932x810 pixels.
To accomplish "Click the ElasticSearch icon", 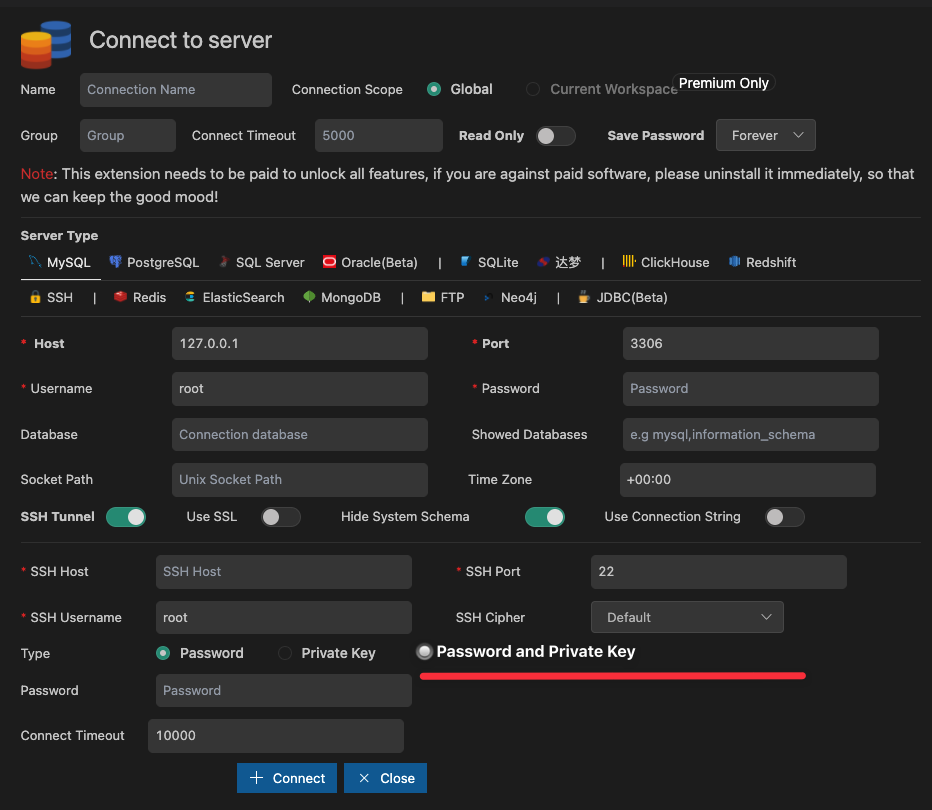I will pyautogui.click(x=190, y=297).
